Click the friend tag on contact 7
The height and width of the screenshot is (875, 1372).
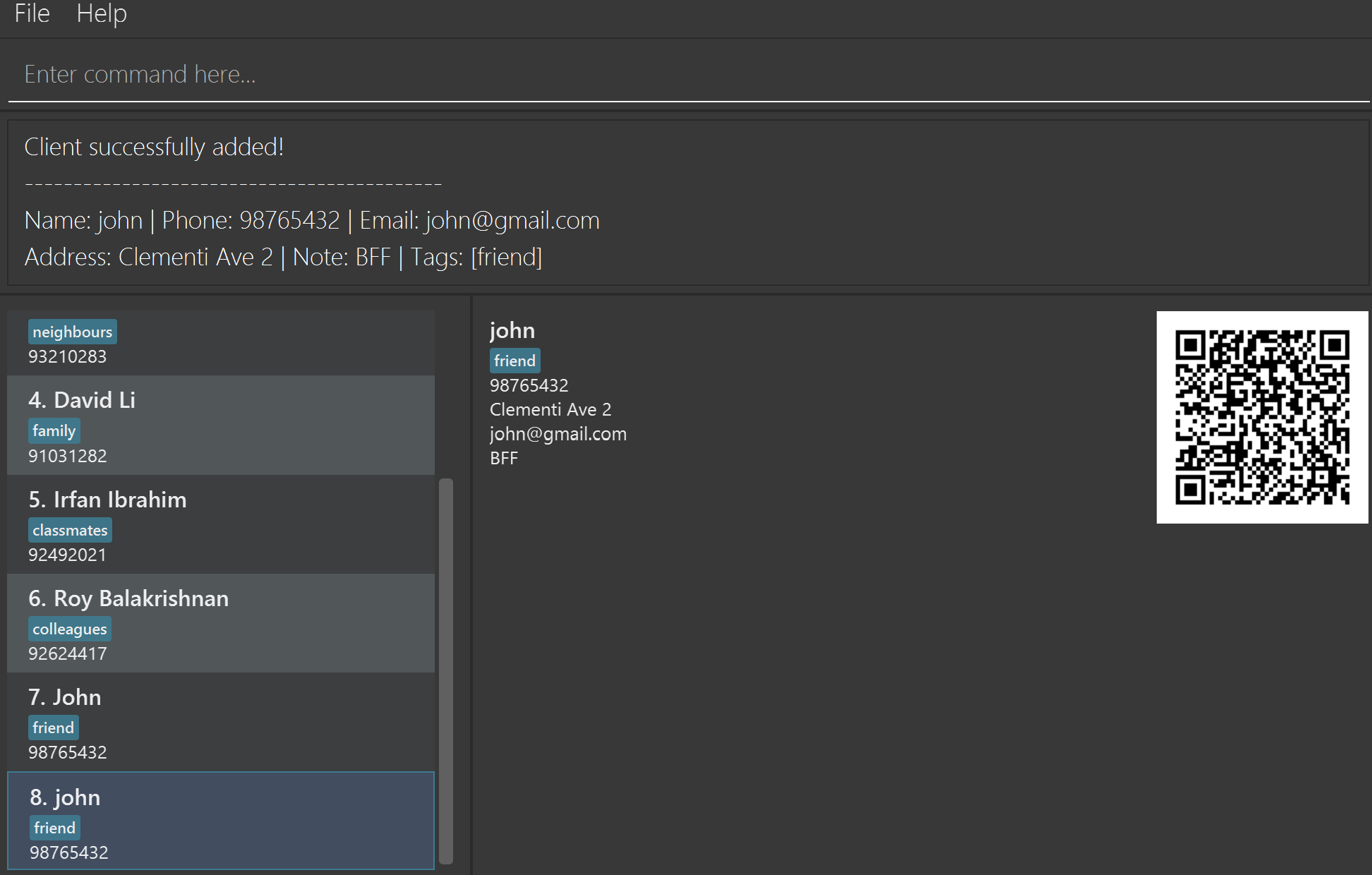pos(53,728)
